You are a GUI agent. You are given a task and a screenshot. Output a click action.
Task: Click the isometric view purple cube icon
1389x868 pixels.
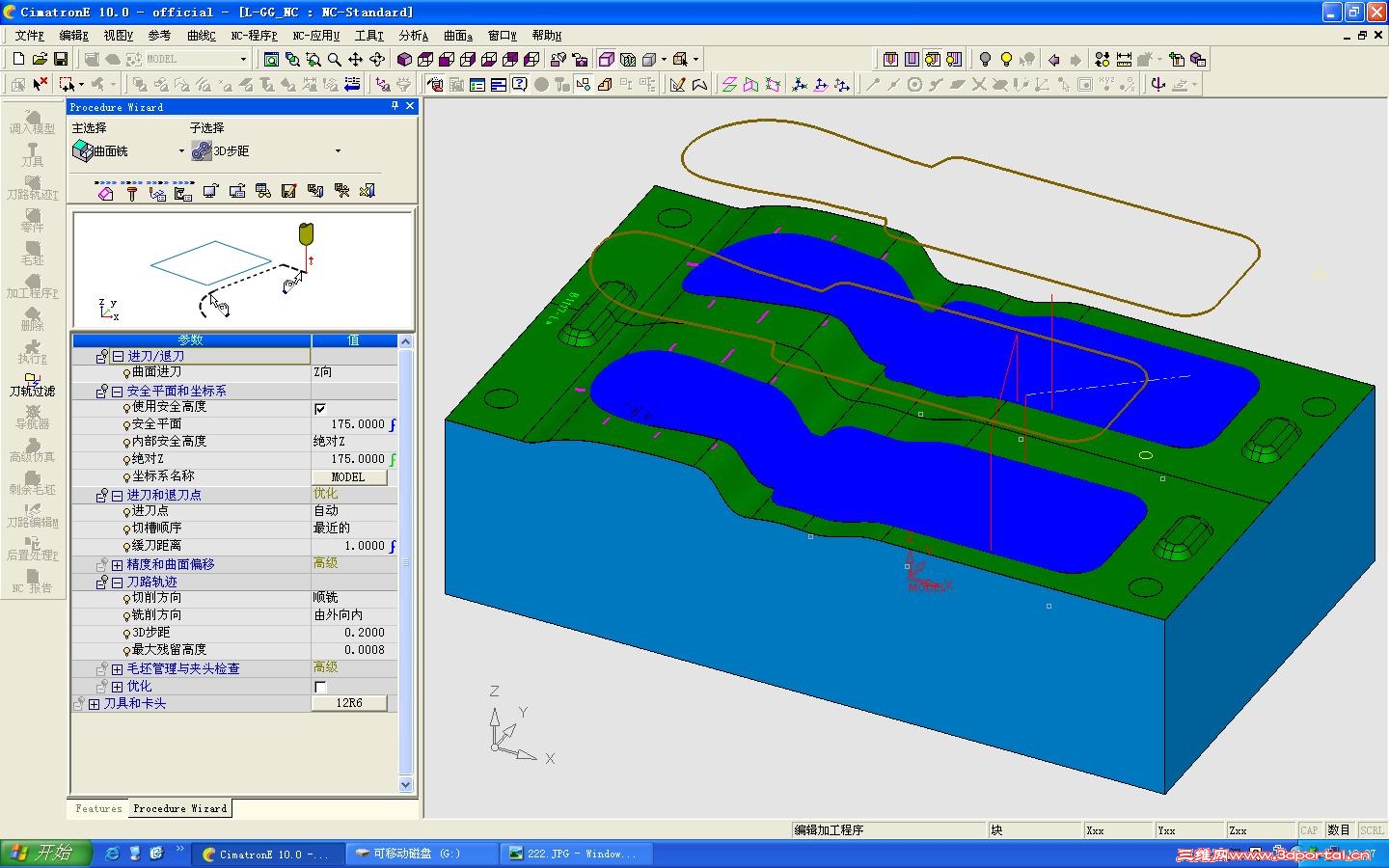pyautogui.click(x=404, y=60)
